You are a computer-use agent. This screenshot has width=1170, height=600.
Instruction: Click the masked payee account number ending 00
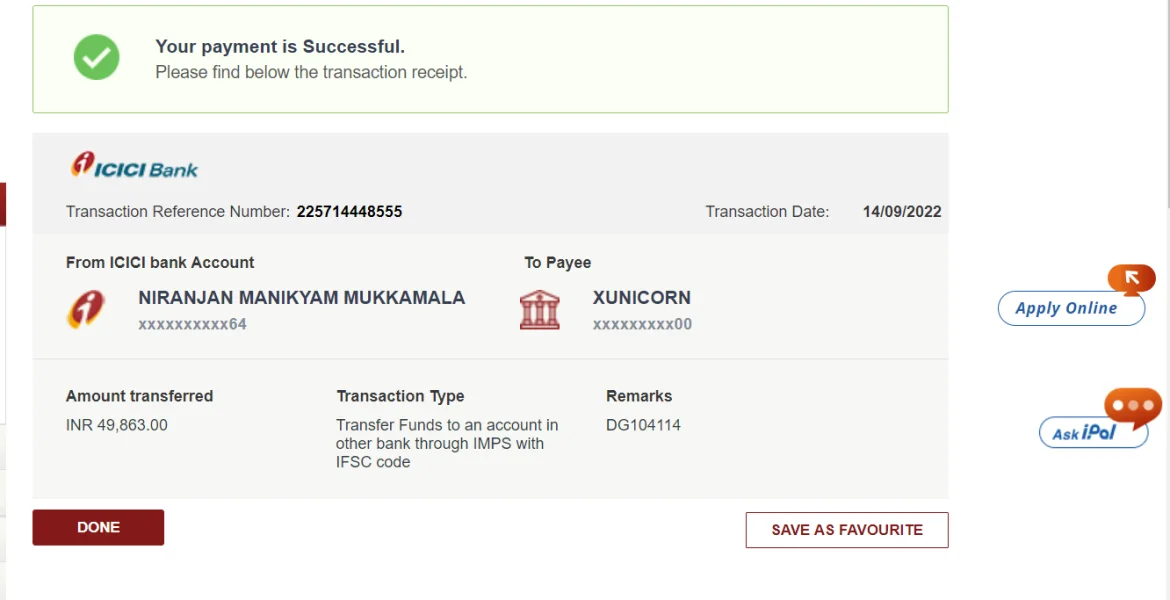642,324
